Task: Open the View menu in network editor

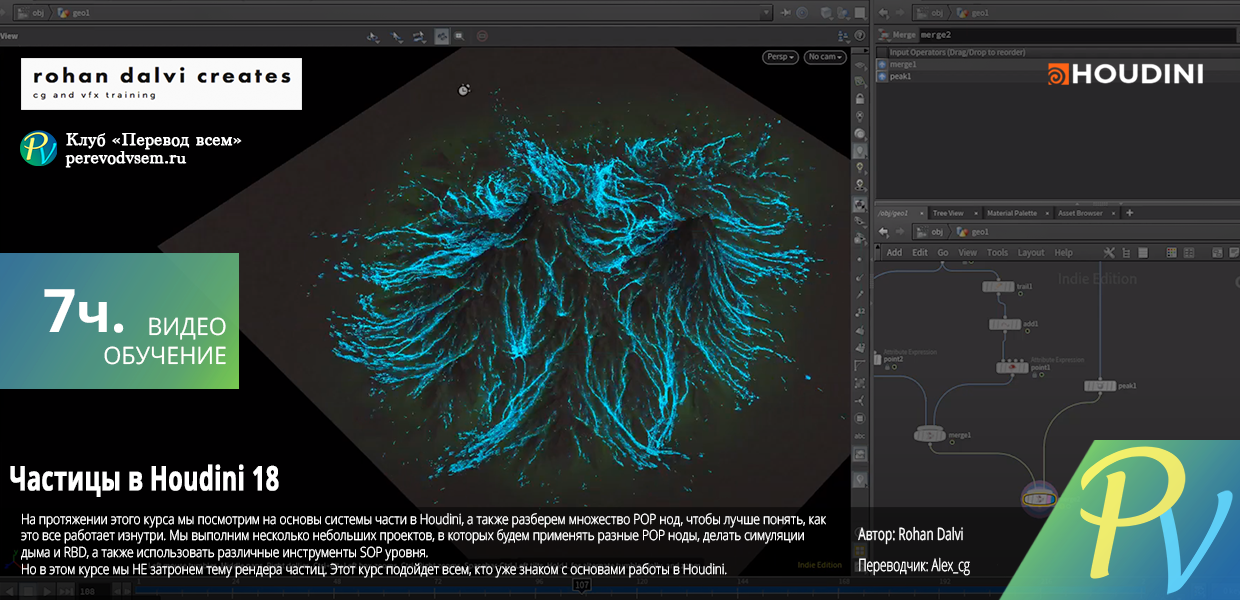Action: point(968,253)
